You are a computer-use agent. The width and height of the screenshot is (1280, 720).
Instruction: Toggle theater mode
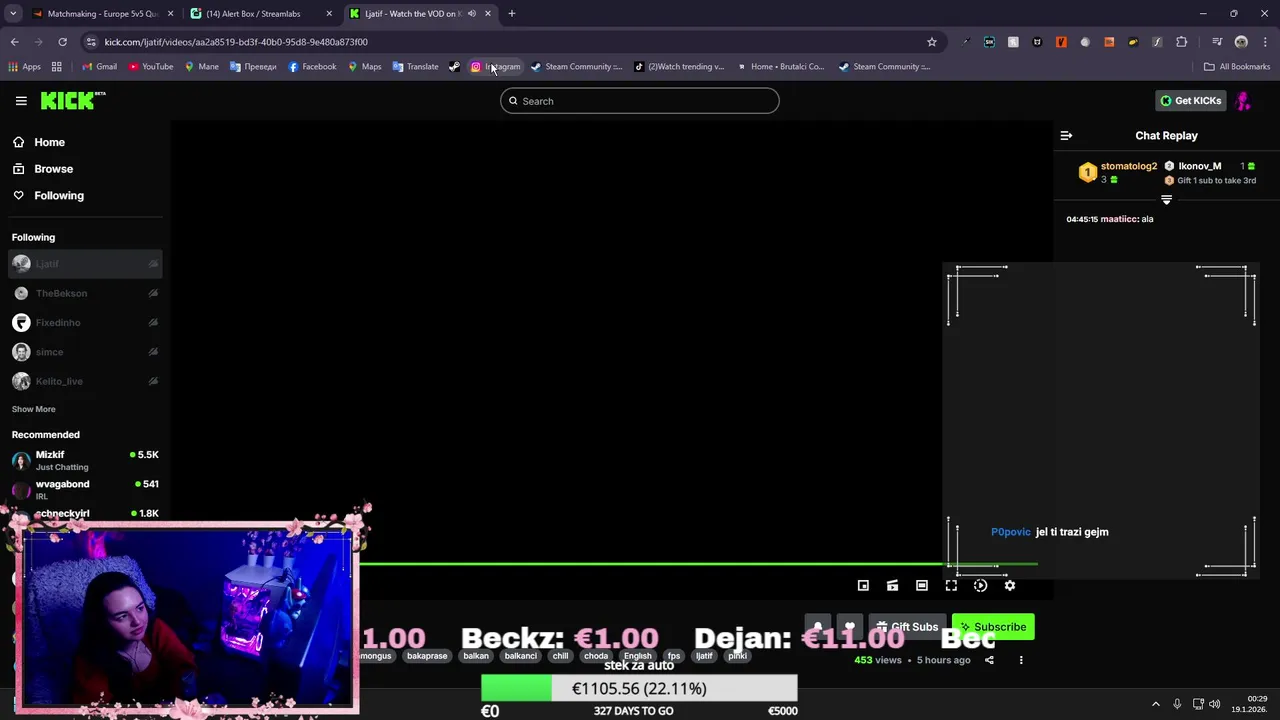pyautogui.click(x=922, y=586)
